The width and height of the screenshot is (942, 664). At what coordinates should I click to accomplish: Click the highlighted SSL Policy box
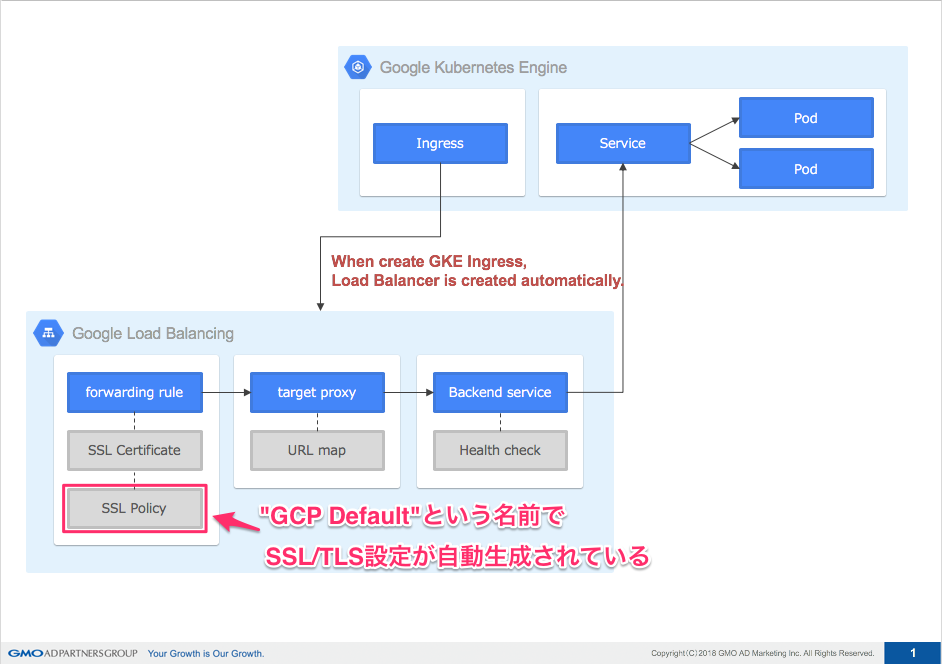(x=134, y=508)
